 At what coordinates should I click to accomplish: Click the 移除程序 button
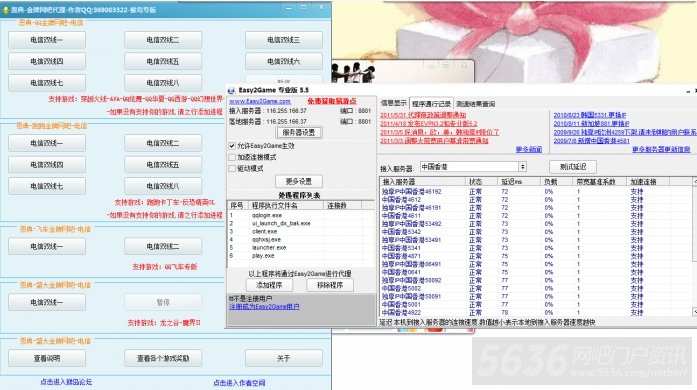[x=330, y=285]
